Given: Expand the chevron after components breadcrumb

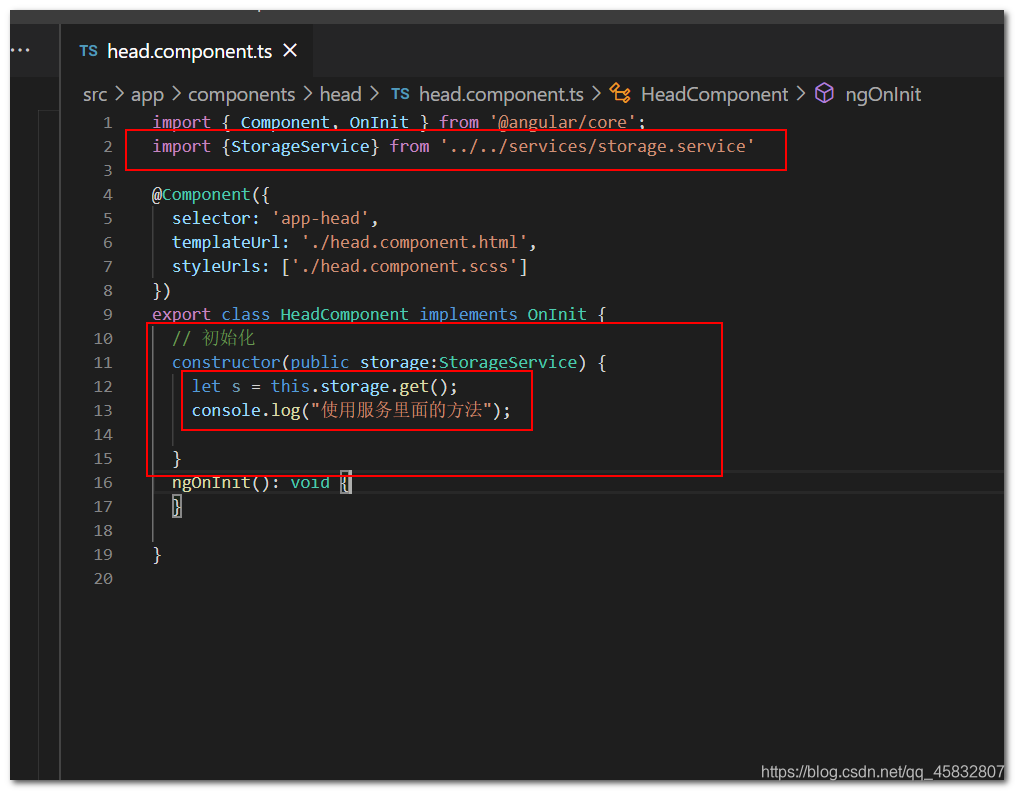Looking at the screenshot, I should point(307,95).
